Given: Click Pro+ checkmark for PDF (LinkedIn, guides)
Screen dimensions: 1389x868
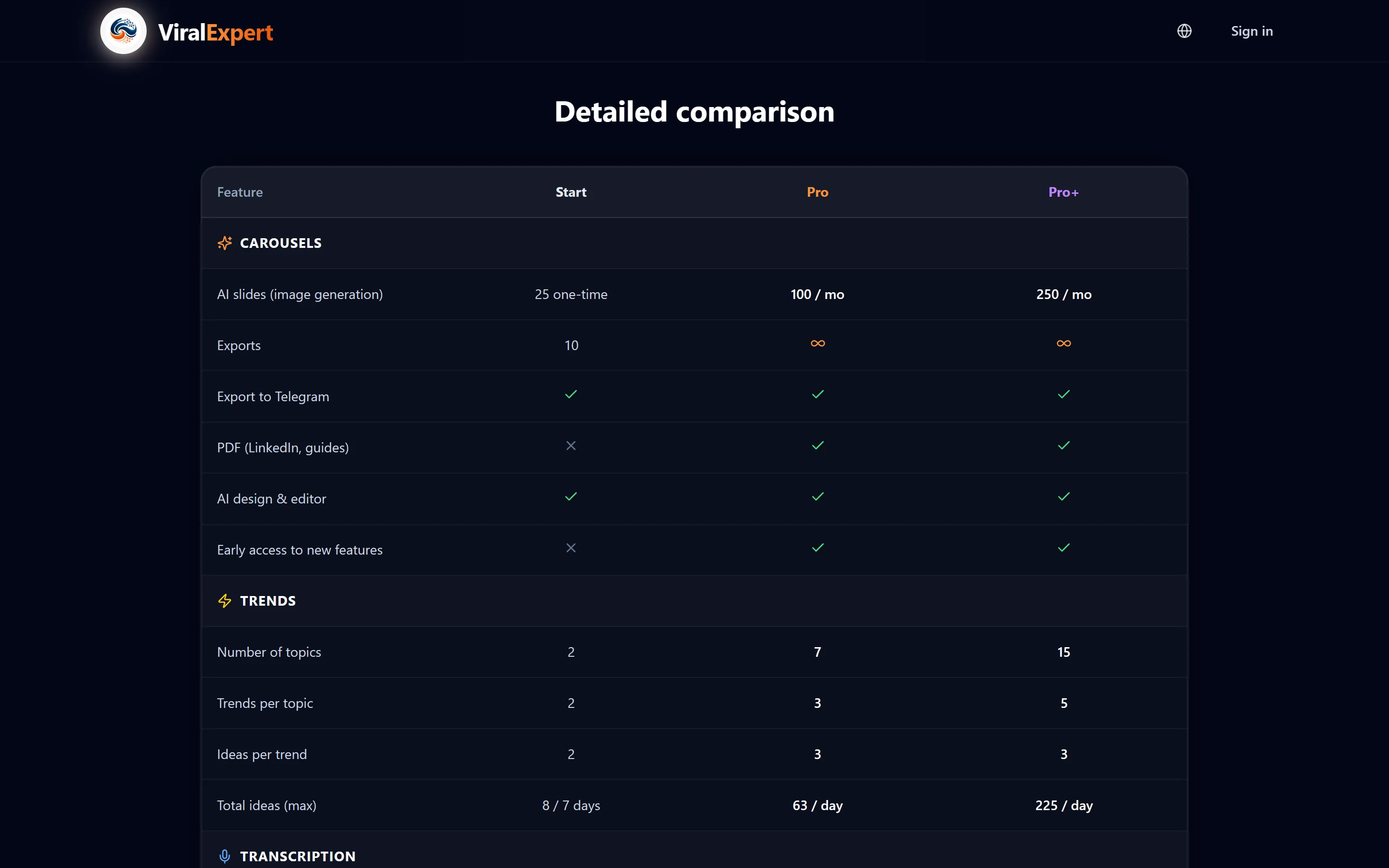Looking at the screenshot, I should point(1063,446).
